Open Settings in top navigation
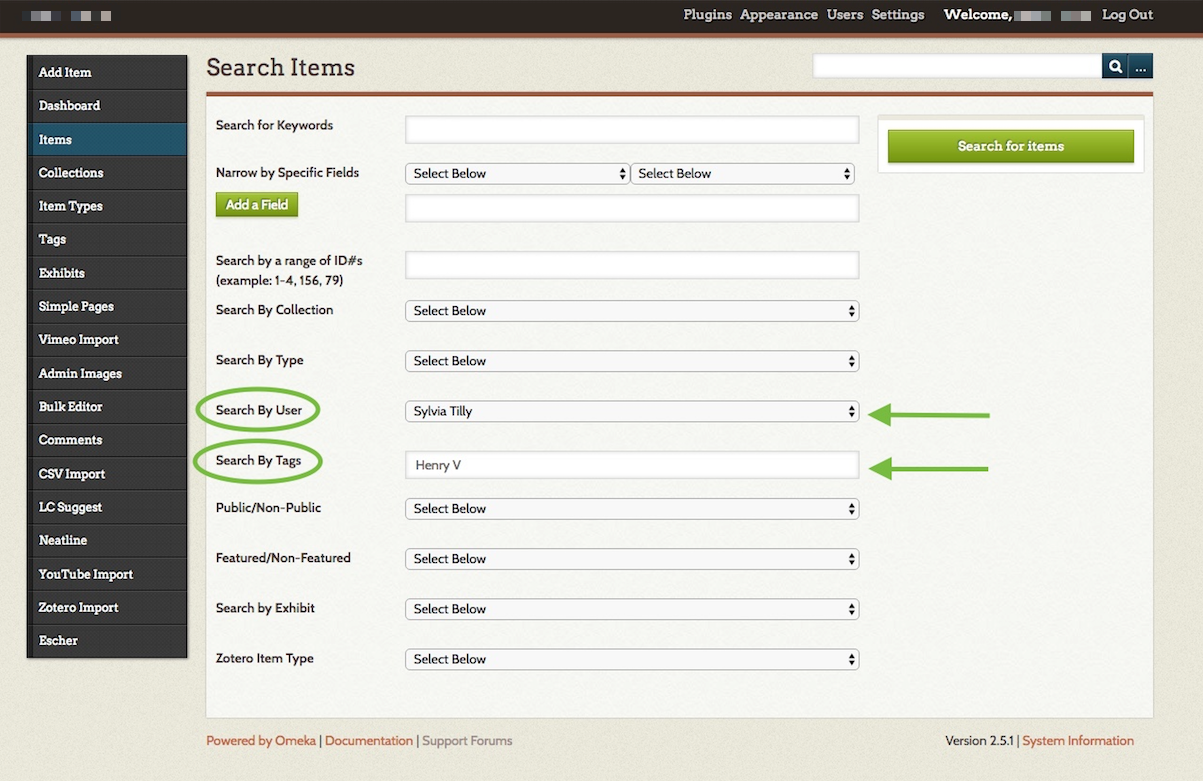1203x781 pixels. 898,15
